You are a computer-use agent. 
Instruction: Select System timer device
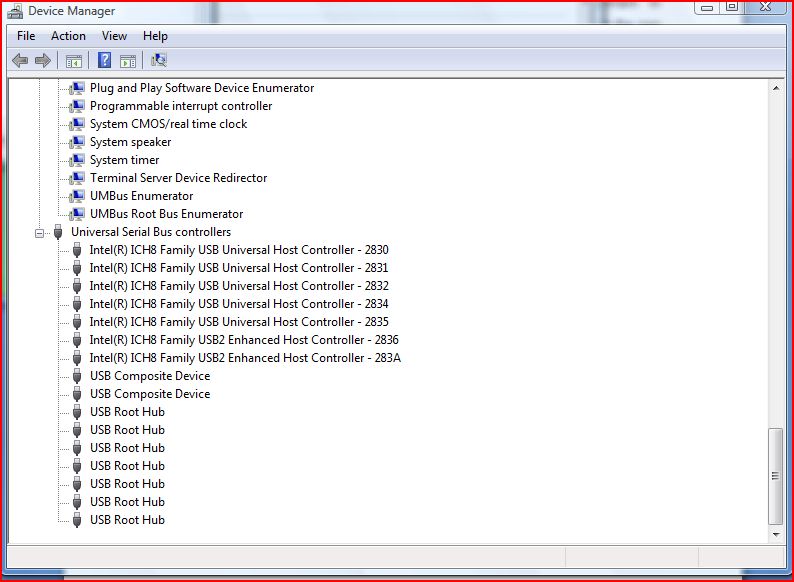click(x=125, y=160)
